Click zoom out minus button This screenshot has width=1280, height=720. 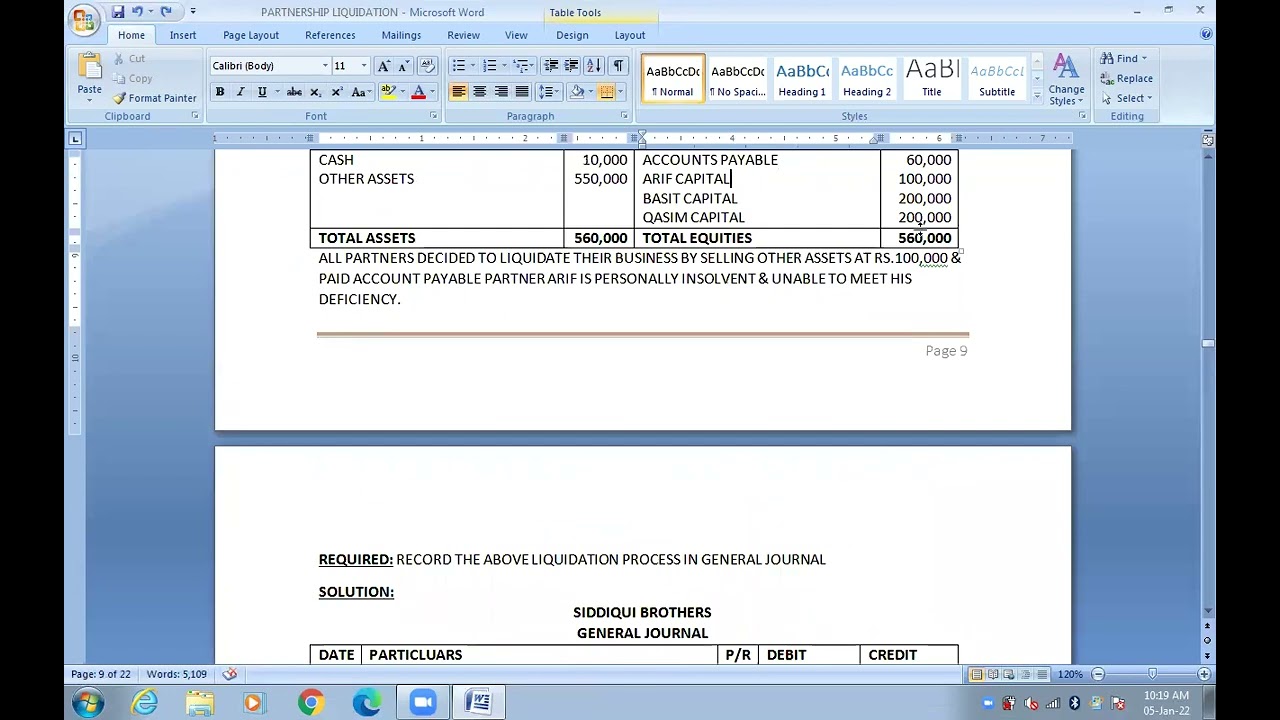coord(1098,674)
